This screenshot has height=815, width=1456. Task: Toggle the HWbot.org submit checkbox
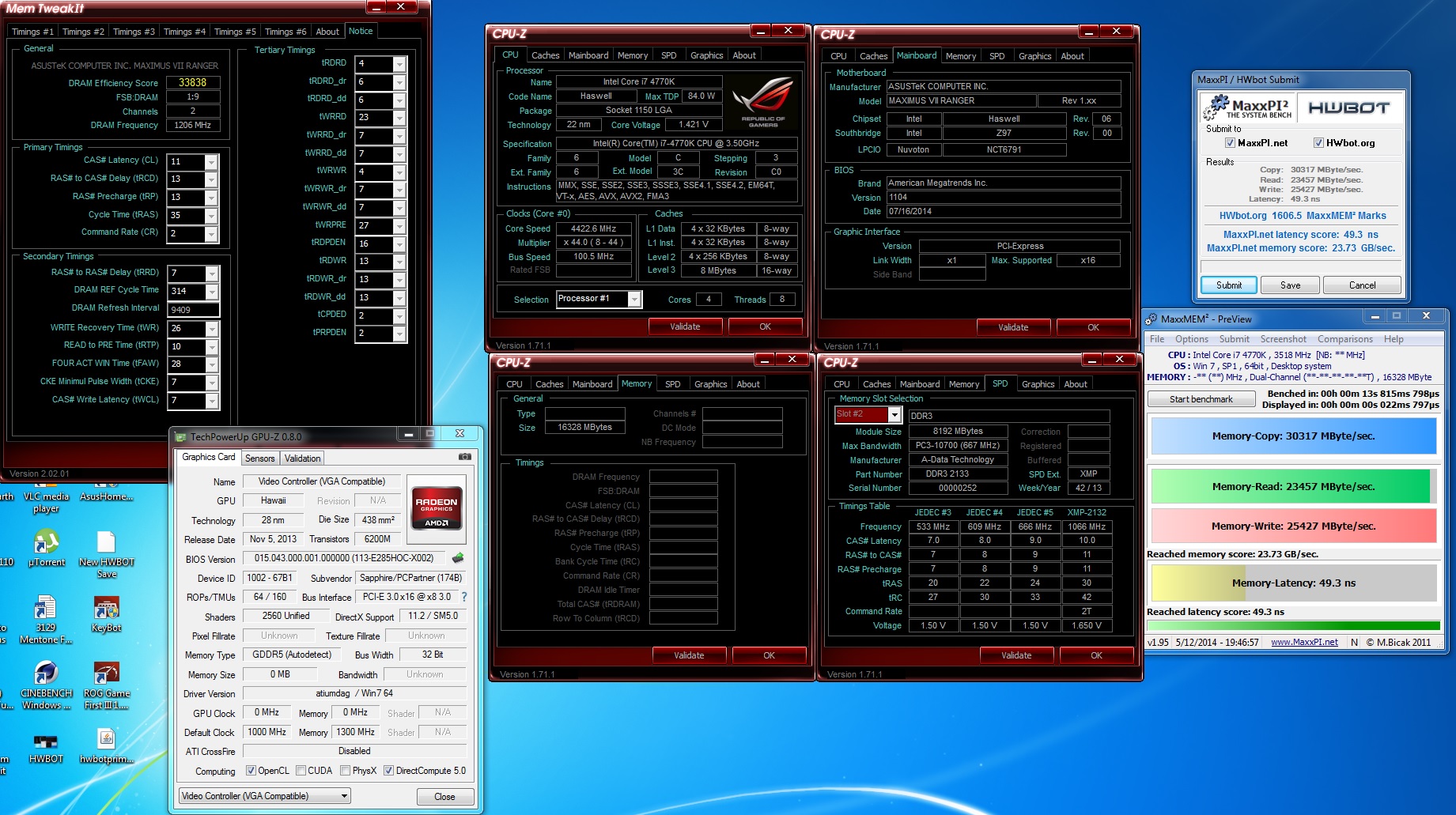tap(1318, 143)
